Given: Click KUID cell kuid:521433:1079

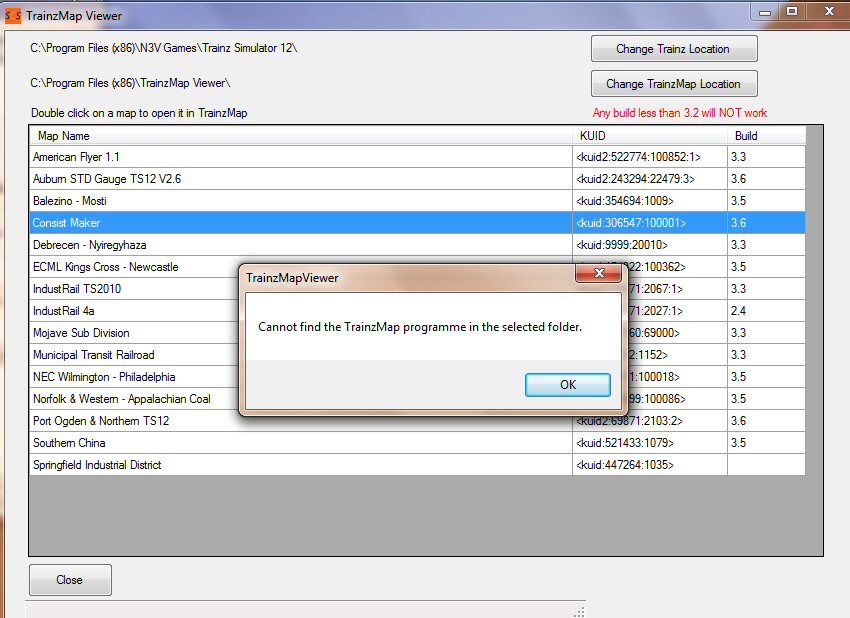Looking at the screenshot, I should (650, 443).
